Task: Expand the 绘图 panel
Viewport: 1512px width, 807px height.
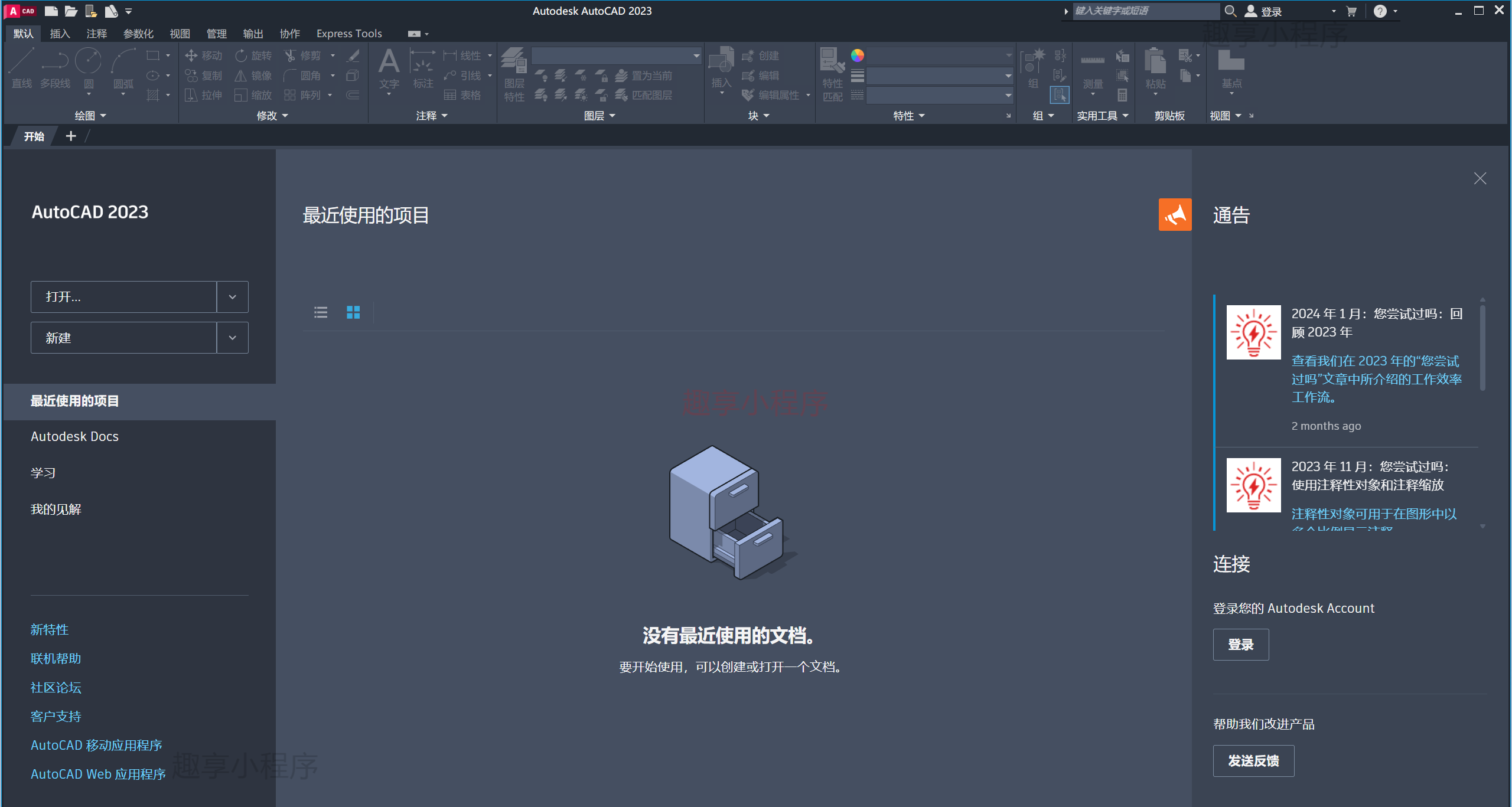Action: (90, 116)
